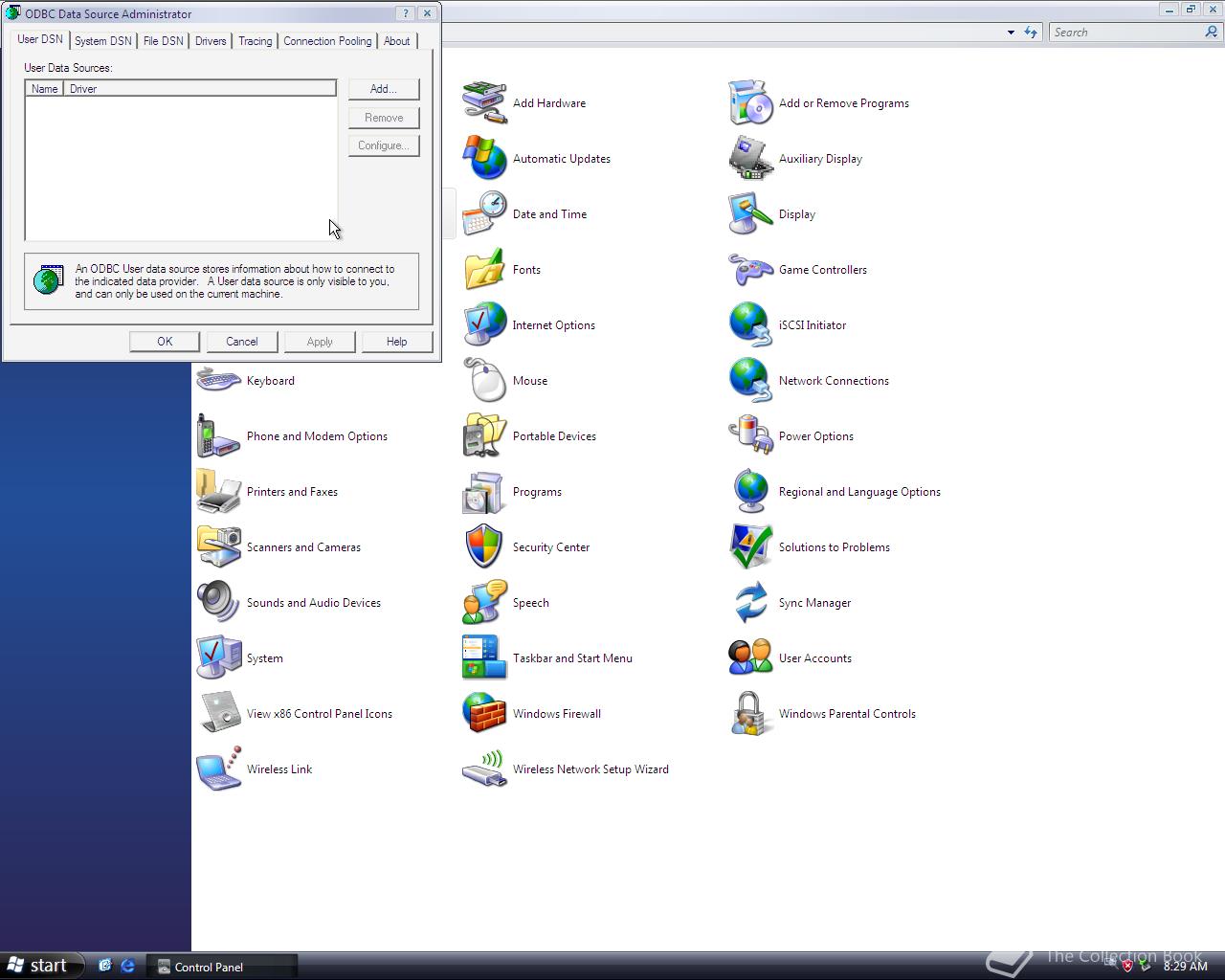Image resolution: width=1225 pixels, height=980 pixels.
Task: Click the Configure... button
Action: 384,145
